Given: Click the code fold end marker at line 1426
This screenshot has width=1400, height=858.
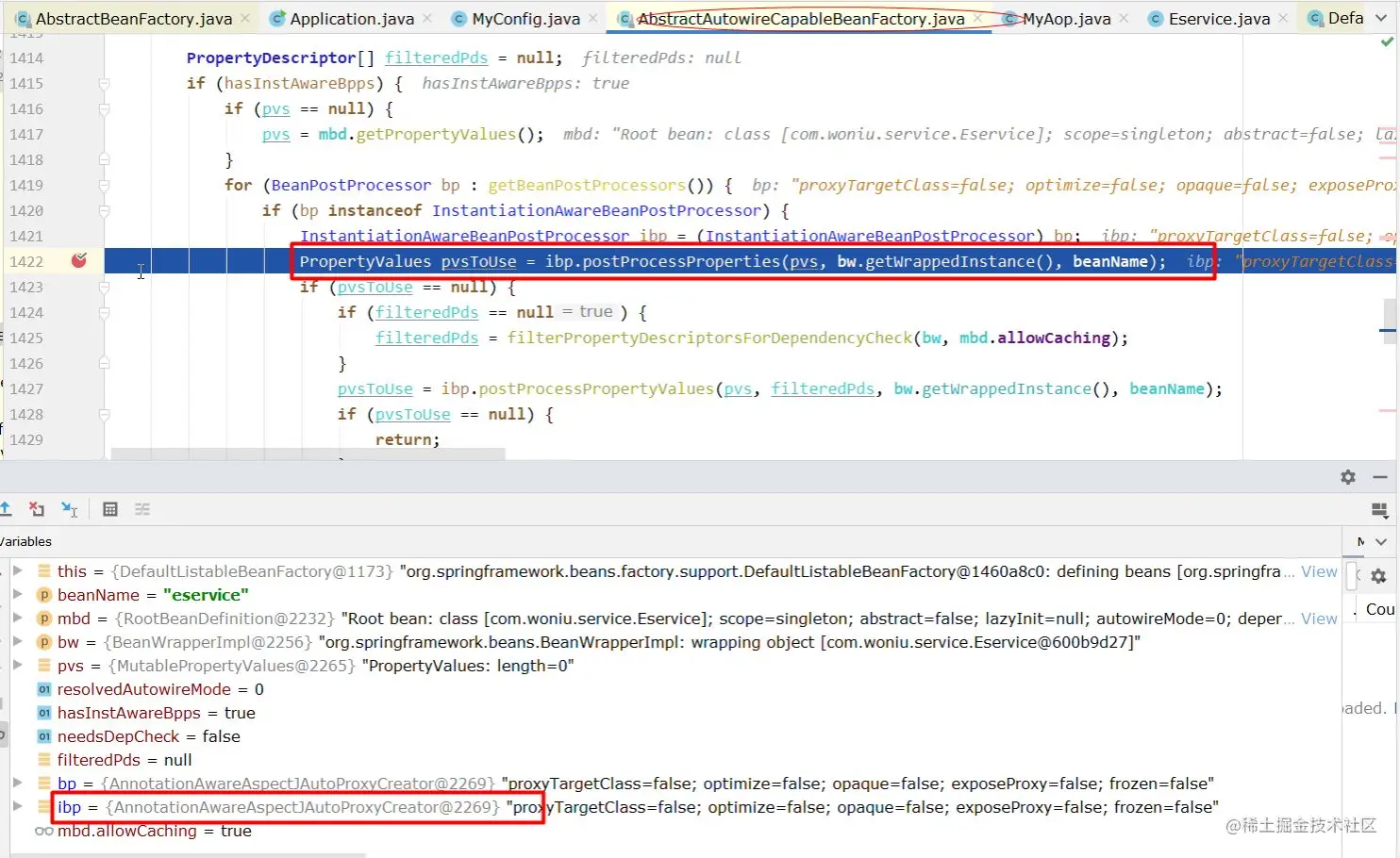Looking at the screenshot, I should [x=105, y=363].
